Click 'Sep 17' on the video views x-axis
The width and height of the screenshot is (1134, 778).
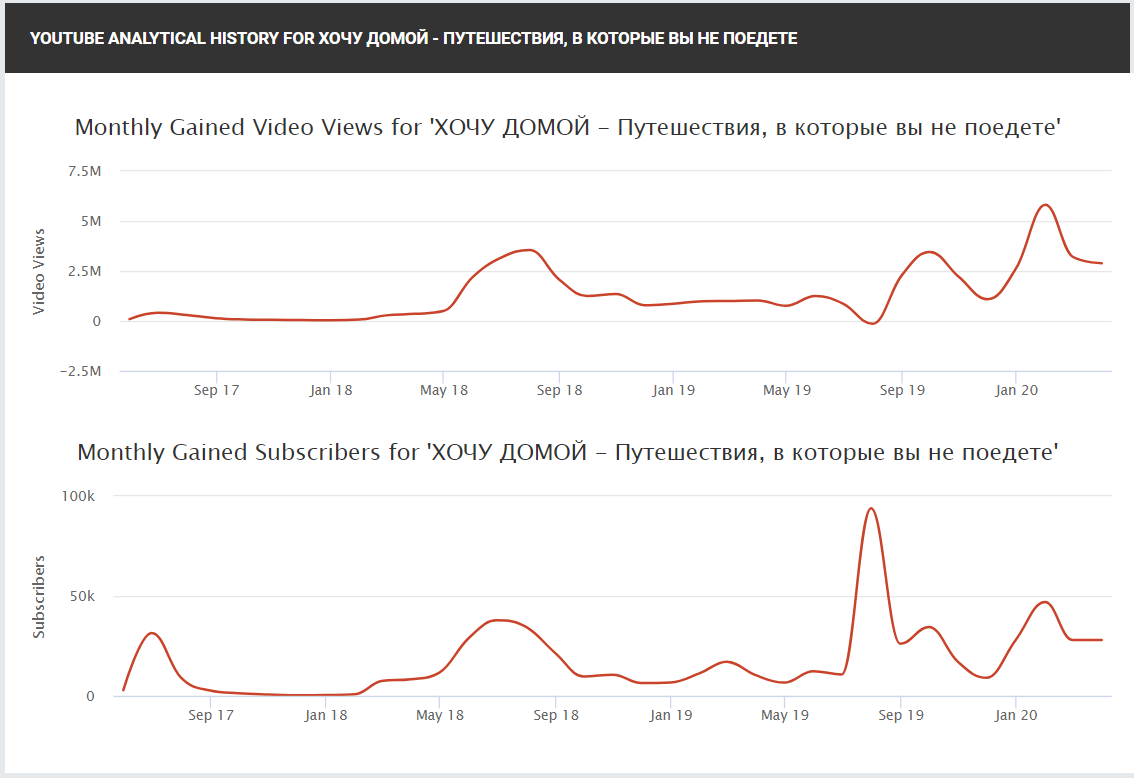216,390
